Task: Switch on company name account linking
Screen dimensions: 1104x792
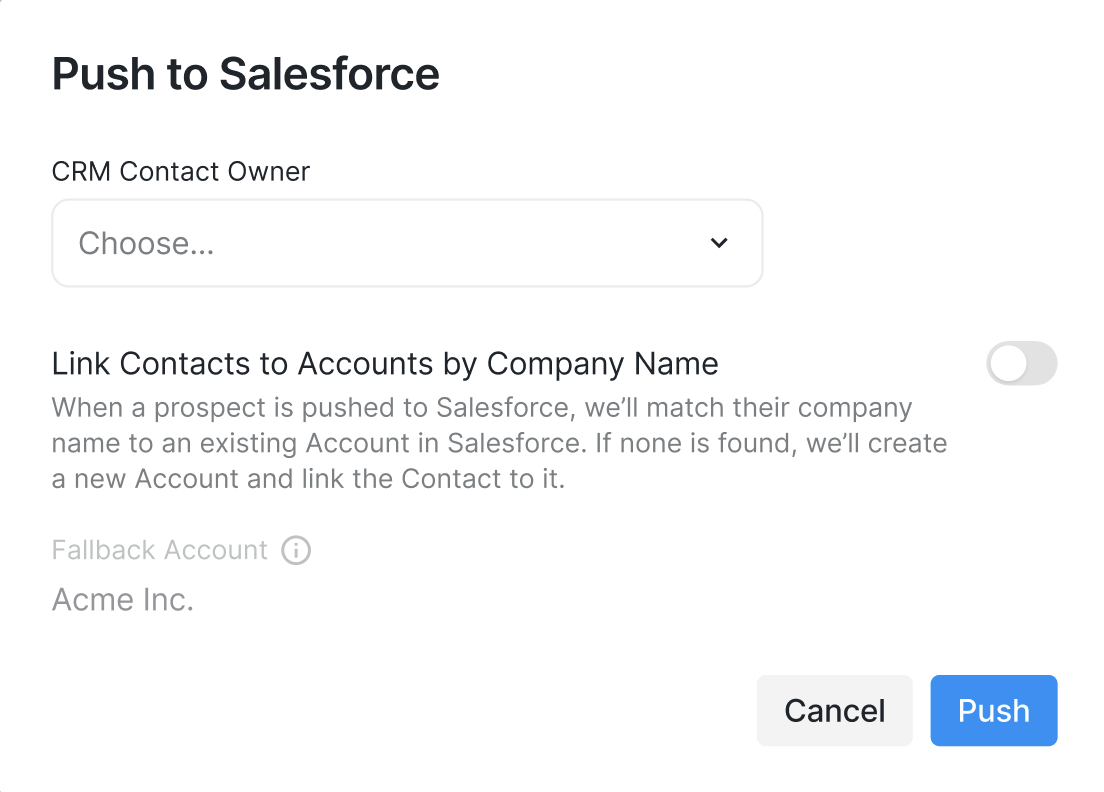Action: click(1021, 364)
